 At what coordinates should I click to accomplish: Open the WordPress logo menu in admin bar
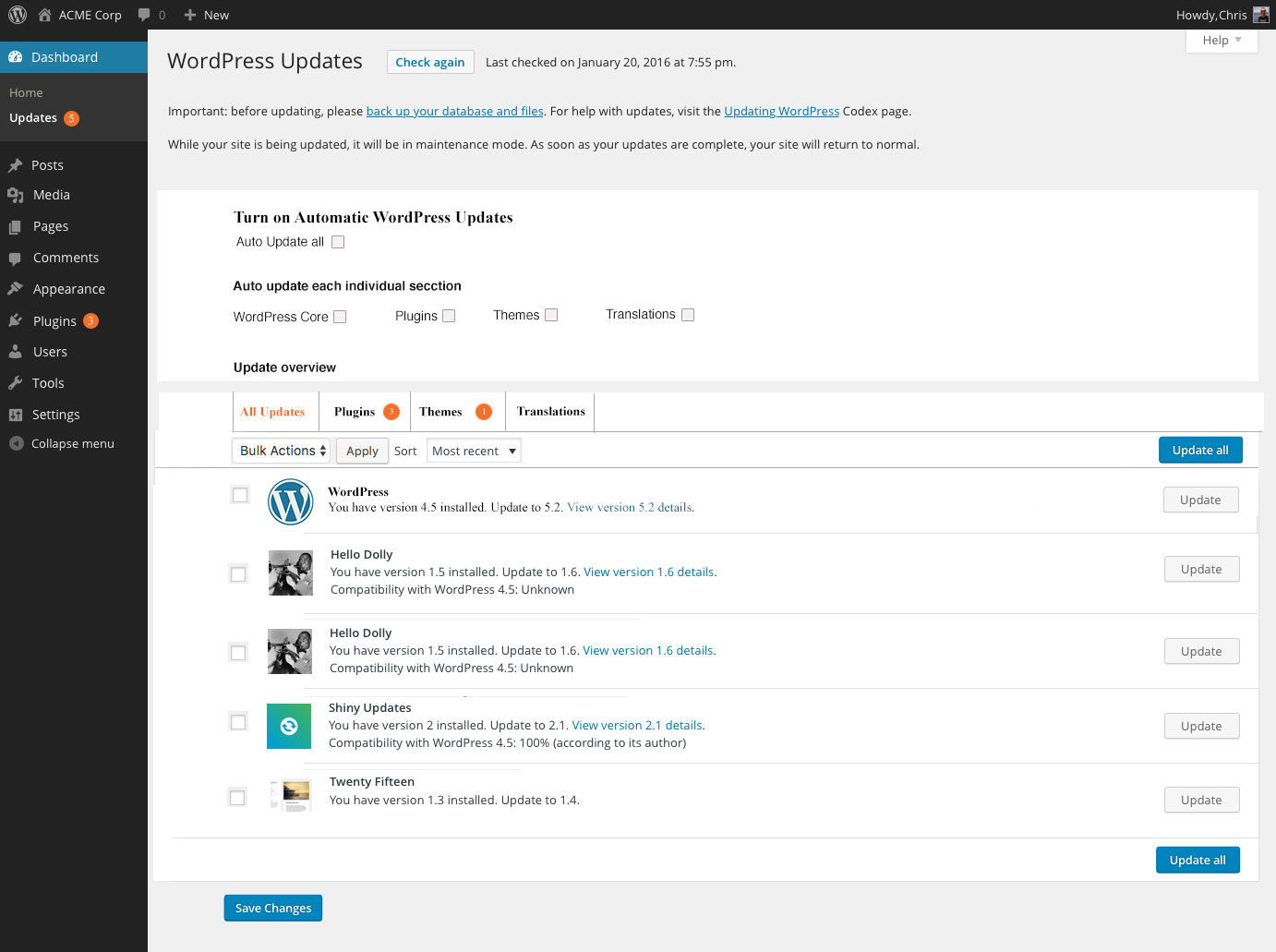point(17,15)
